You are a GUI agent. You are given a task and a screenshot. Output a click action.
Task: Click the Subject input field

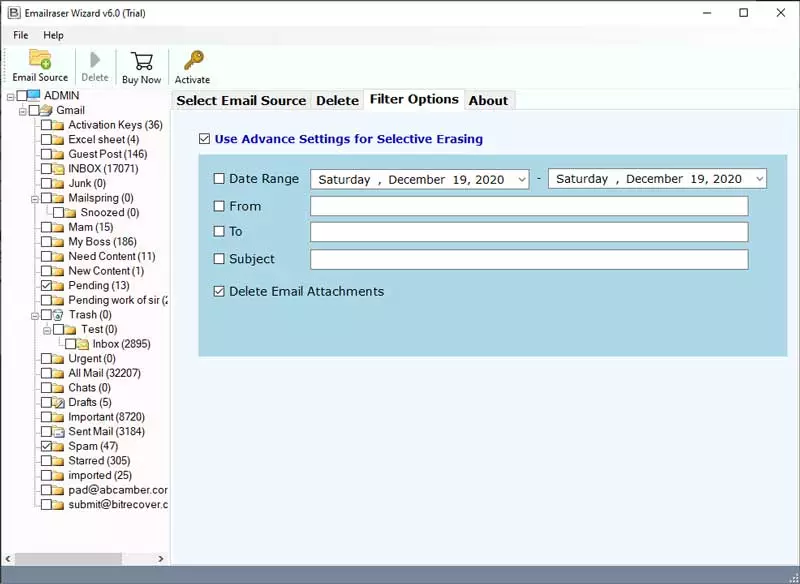point(529,259)
